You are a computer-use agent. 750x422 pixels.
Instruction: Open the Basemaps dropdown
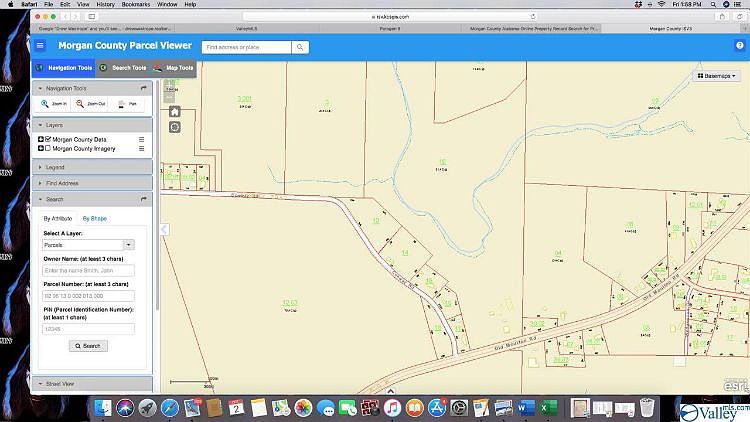[718, 76]
